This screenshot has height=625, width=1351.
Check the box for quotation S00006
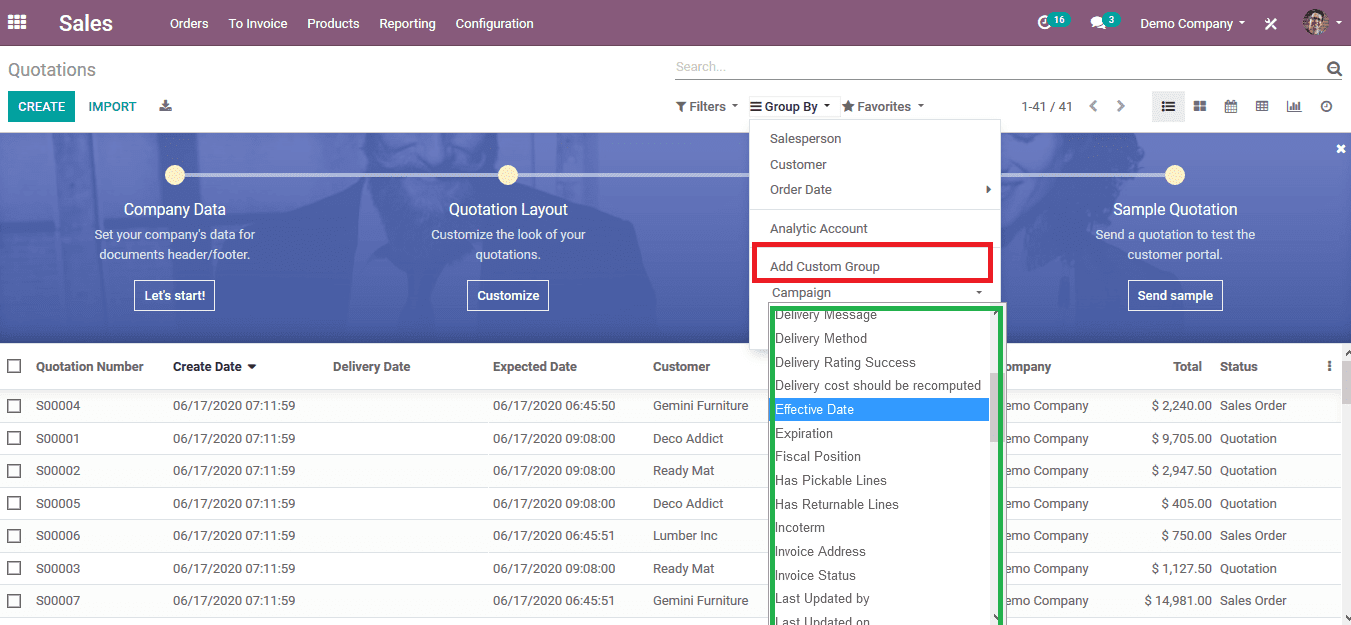(x=14, y=536)
